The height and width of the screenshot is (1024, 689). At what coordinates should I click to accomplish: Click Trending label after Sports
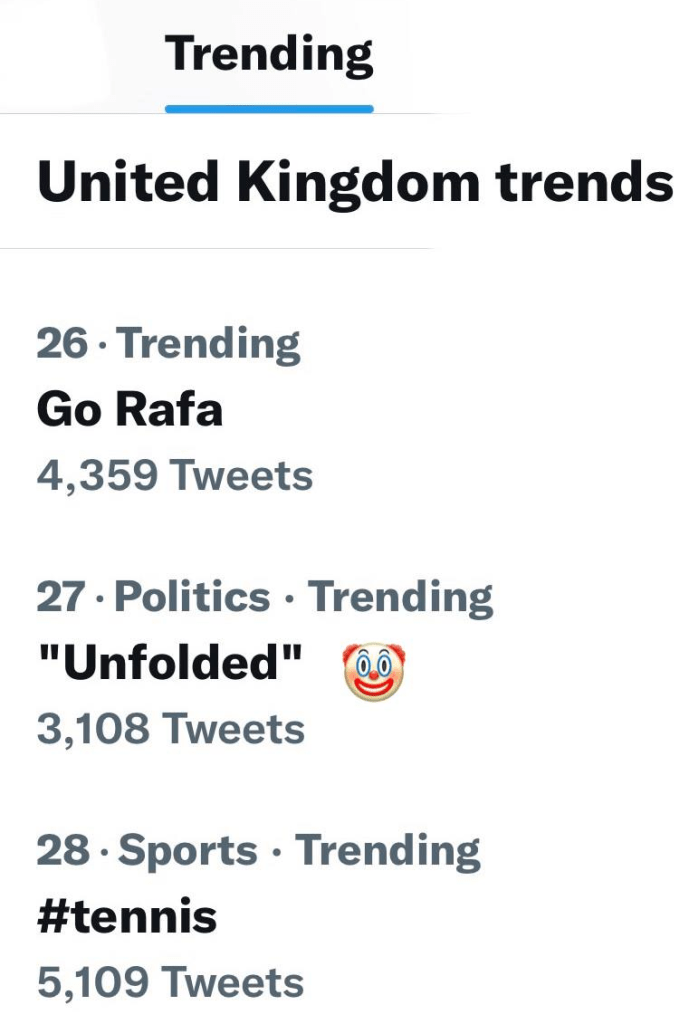point(388,851)
